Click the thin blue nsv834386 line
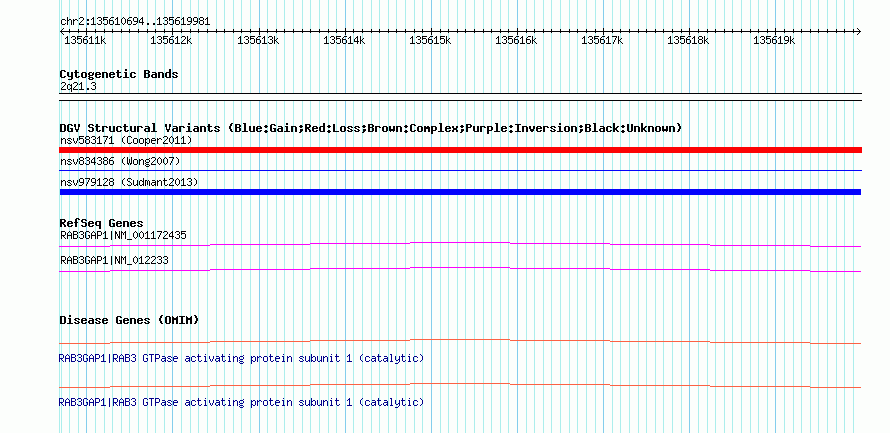The height and width of the screenshot is (433, 890). click(x=460, y=170)
